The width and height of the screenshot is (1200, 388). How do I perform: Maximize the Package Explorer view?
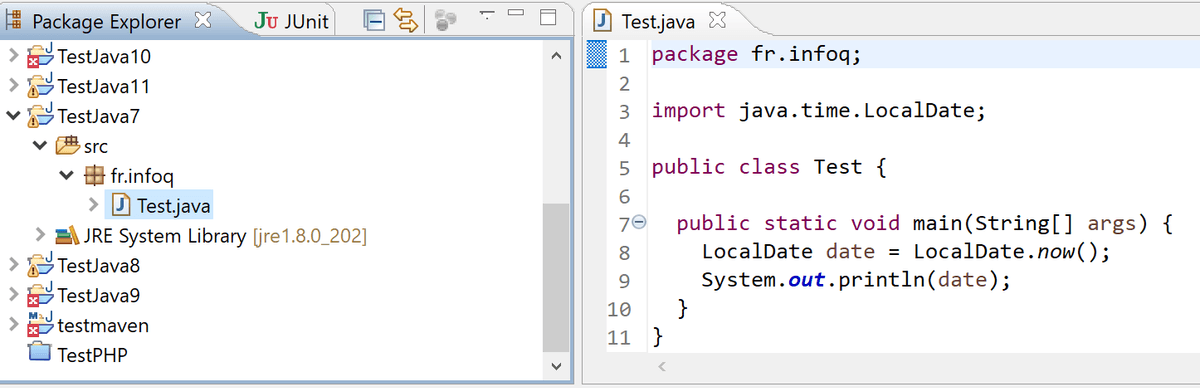coord(548,17)
